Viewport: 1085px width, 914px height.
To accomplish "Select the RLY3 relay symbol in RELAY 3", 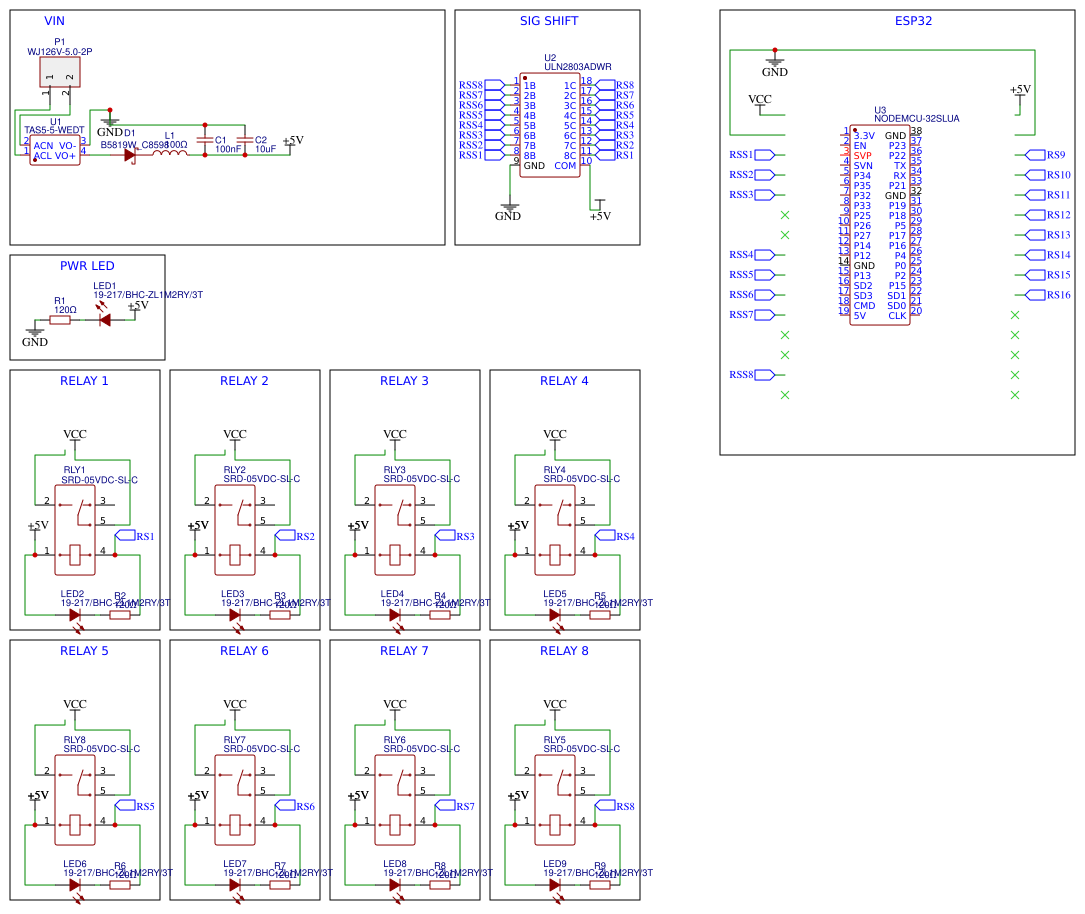I will (395, 530).
